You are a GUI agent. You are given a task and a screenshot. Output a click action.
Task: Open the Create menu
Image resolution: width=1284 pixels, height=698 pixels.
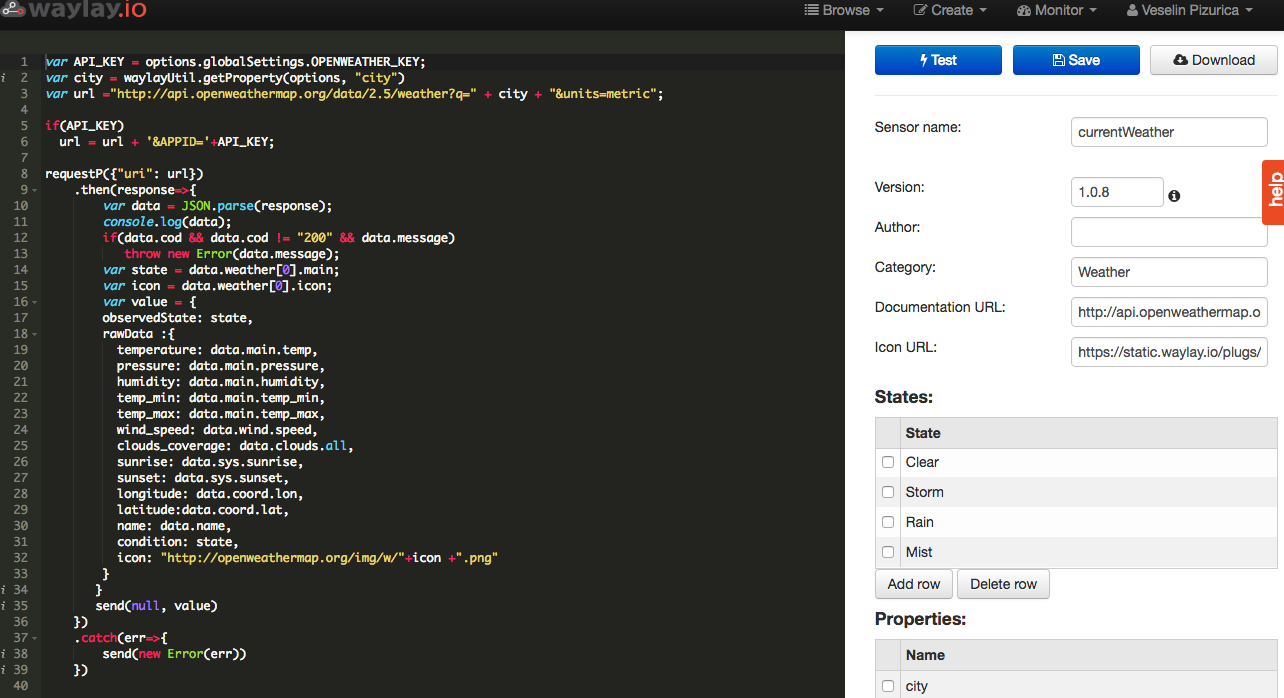point(950,10)
